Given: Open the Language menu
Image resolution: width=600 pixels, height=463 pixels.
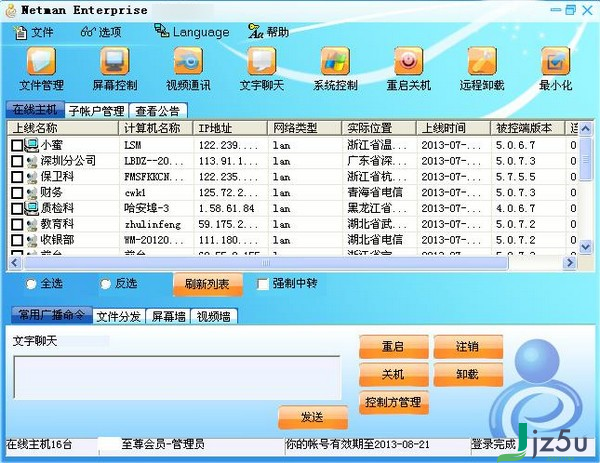Looking at the screenshot, I should coord(192,31).
